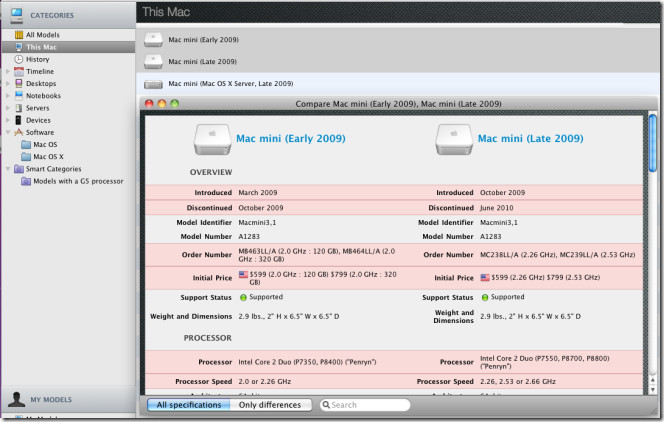The height and width of the screenshot is (422, 664).
Task: Click the Categories computer icon in sidebar header
Action: click(x=17, y=16)
